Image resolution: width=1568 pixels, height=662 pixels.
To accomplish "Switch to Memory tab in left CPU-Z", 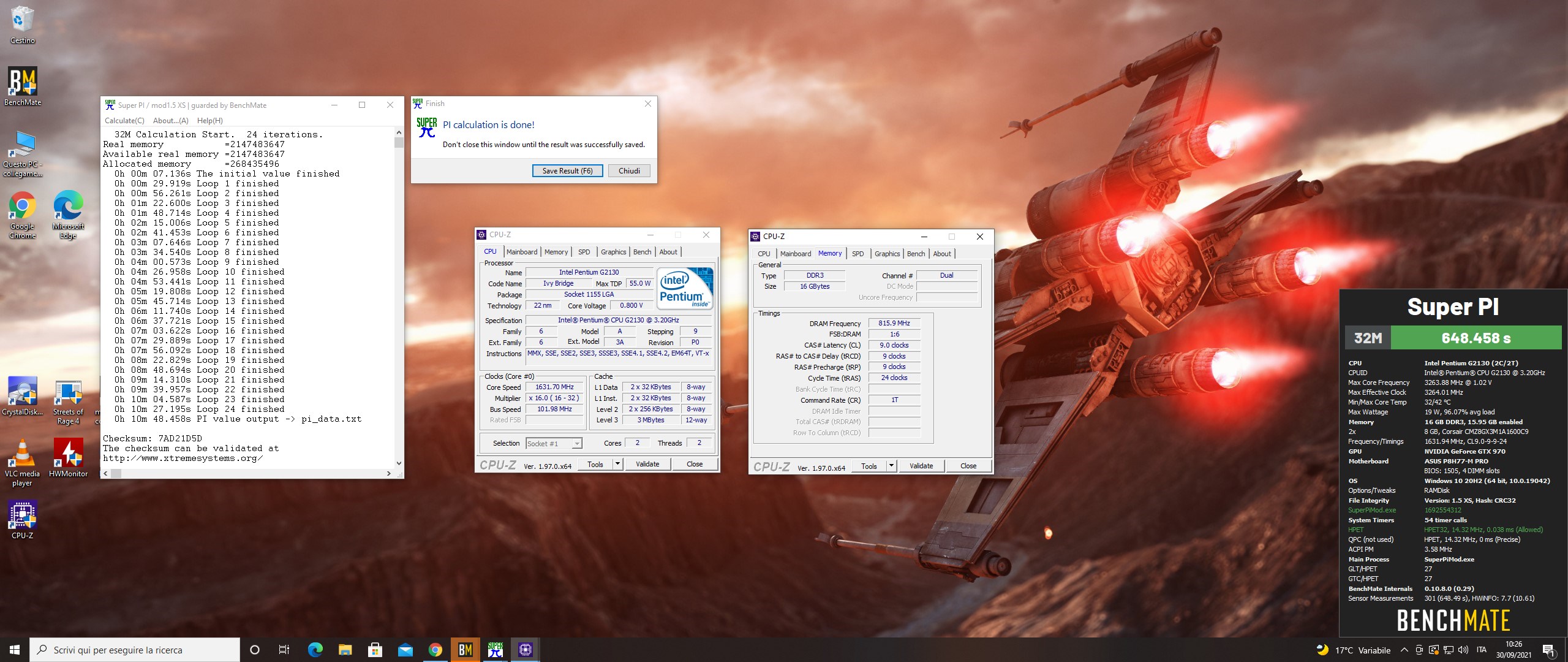I will coord(556,252).
